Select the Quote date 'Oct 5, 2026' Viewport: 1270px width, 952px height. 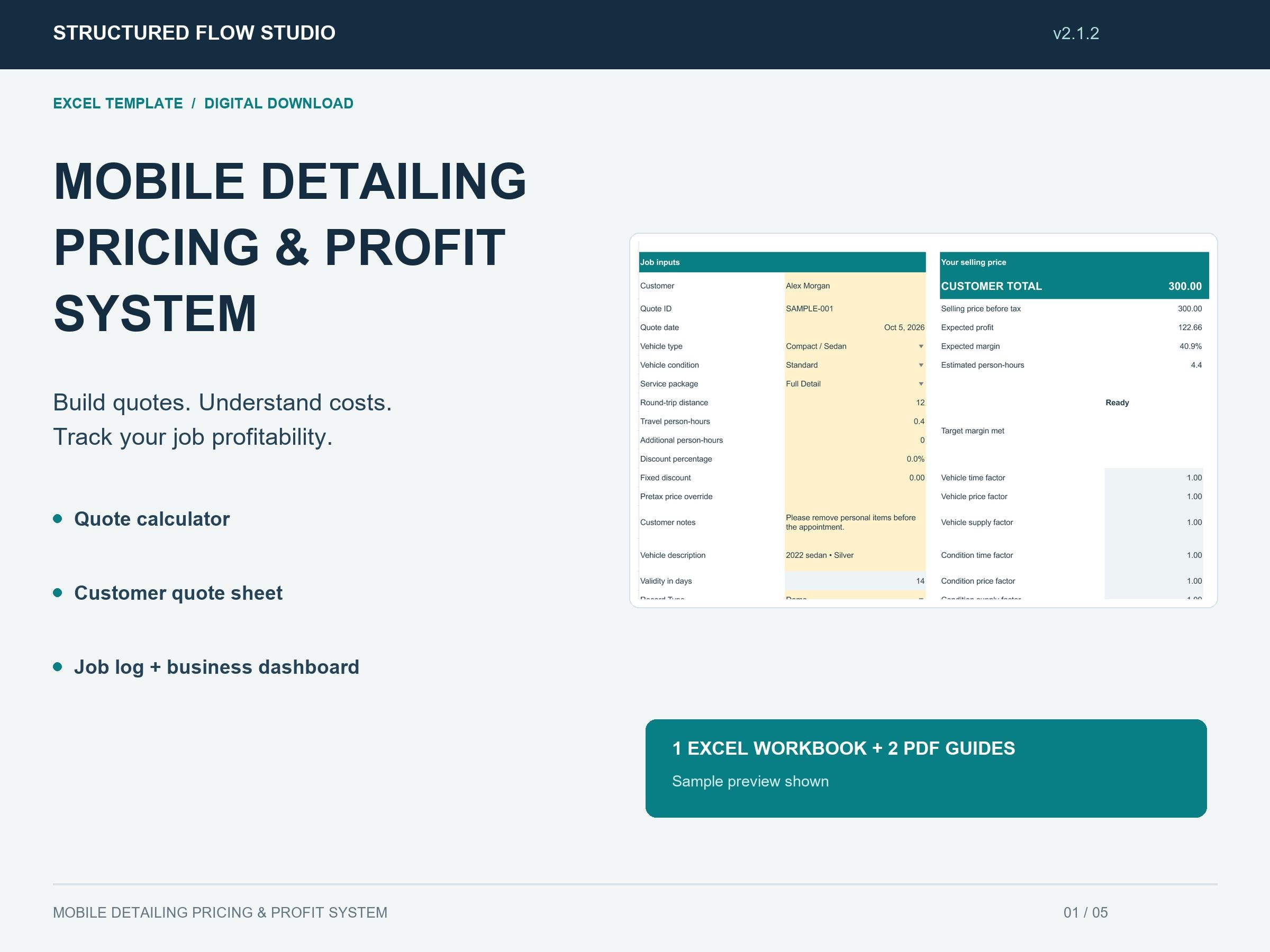[x=855, y=328]
